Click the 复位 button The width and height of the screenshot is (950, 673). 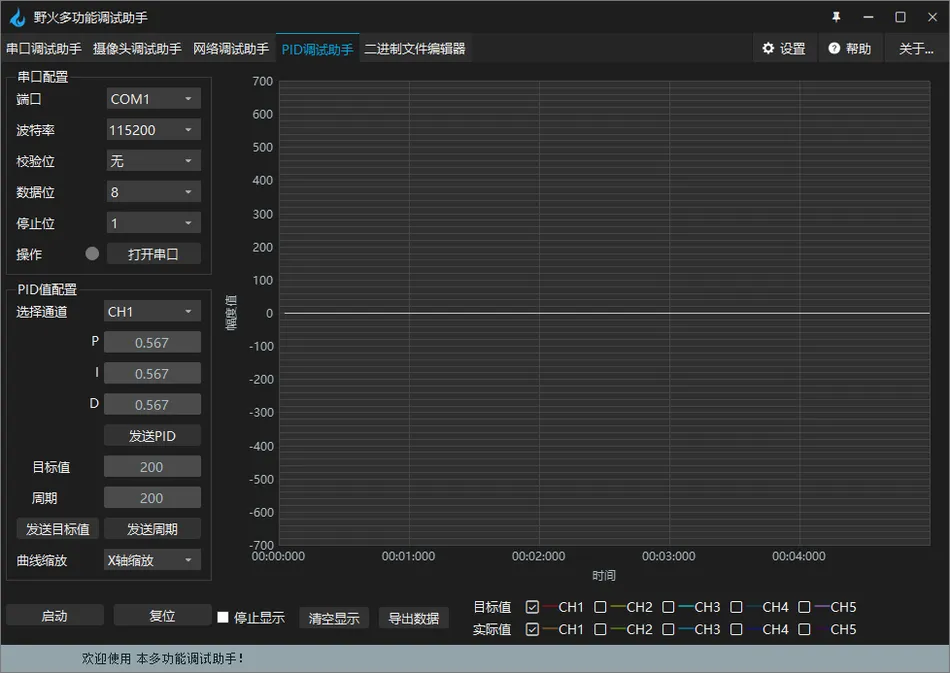pos(162,615)
